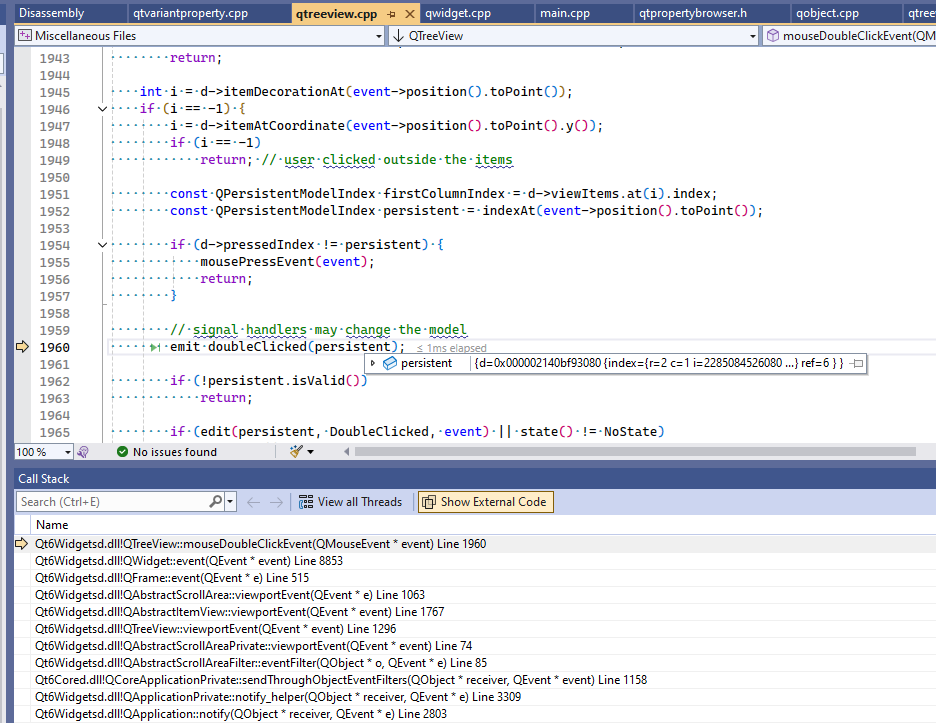Go to previous search result arrow
Viewport: 936px width, 723px height.
coord(253,502)
